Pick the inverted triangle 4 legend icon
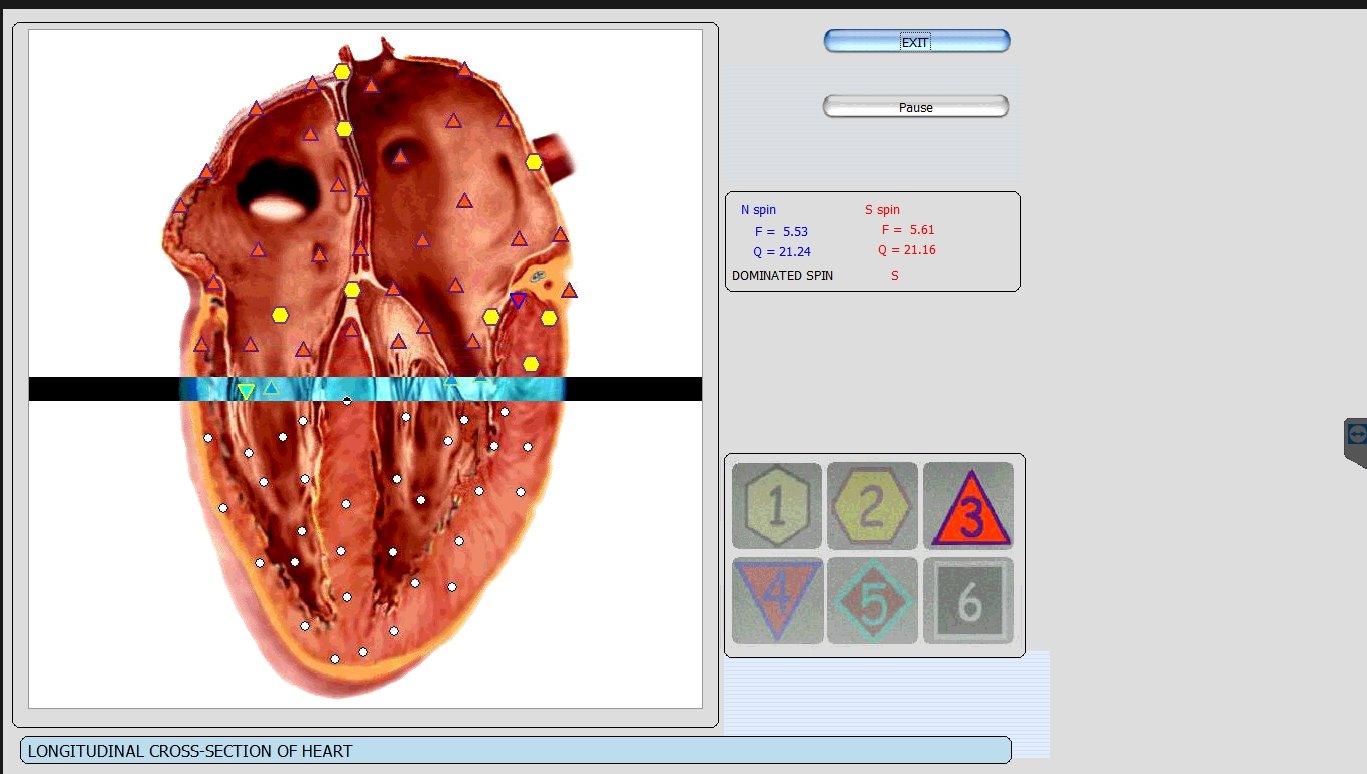 click(x=777, y=598)
